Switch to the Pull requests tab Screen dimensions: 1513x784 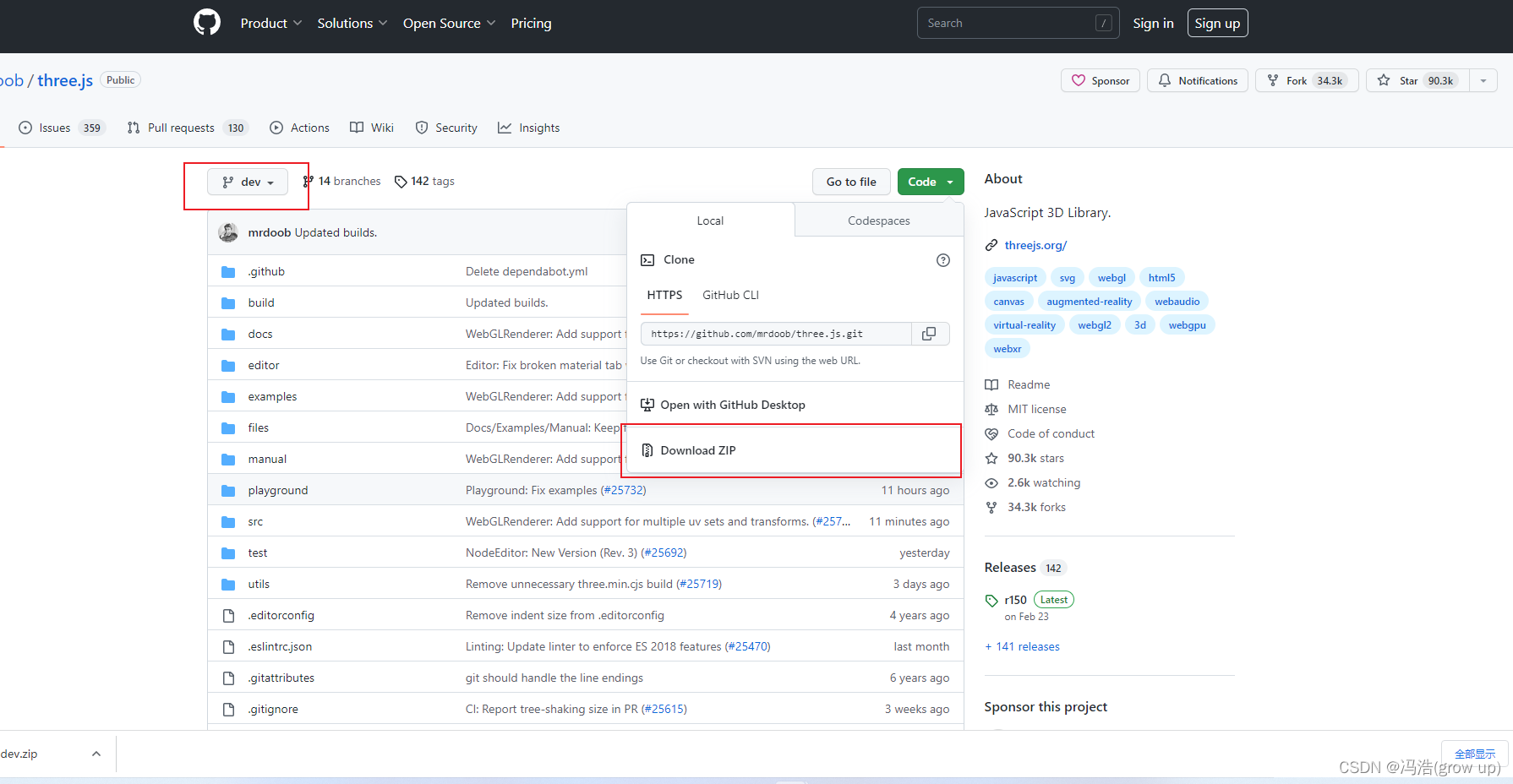click(186, 128)
